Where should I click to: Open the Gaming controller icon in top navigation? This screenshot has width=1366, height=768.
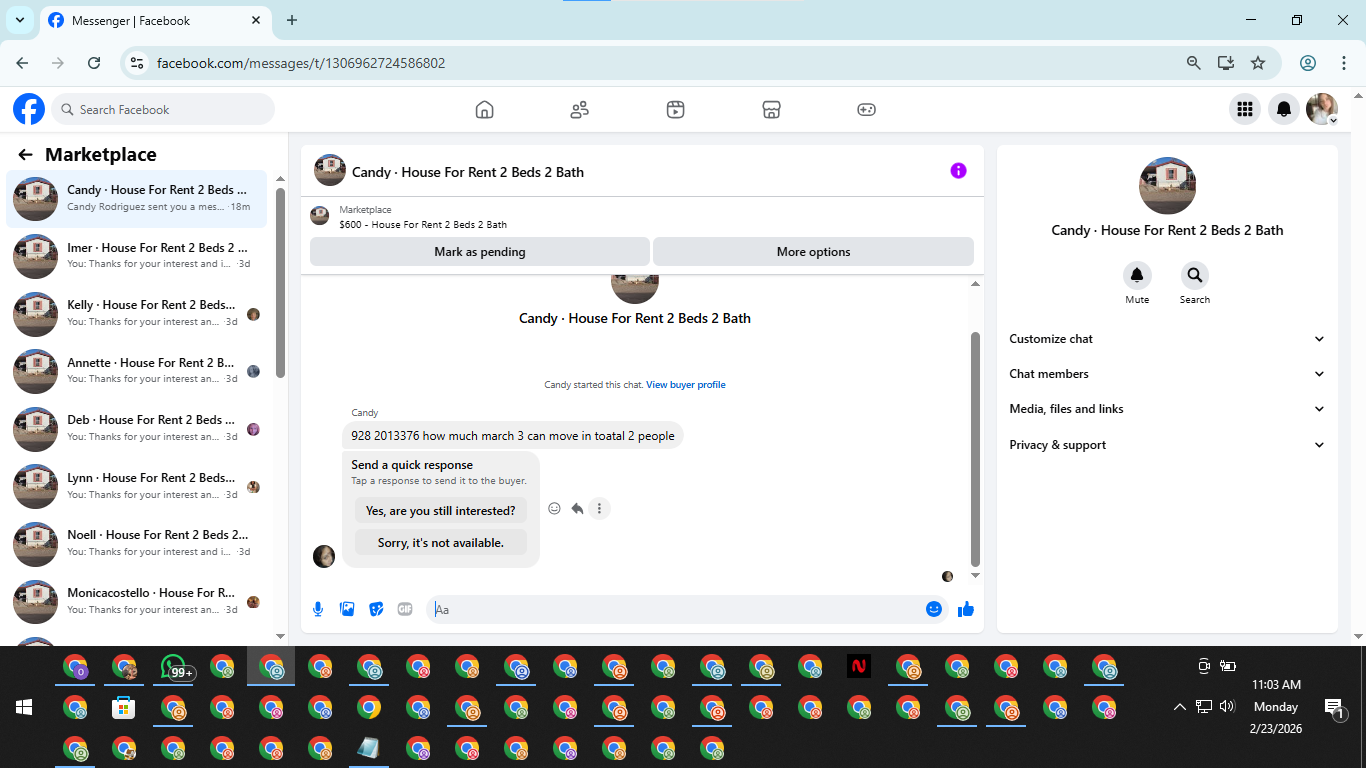click(867, 110)
